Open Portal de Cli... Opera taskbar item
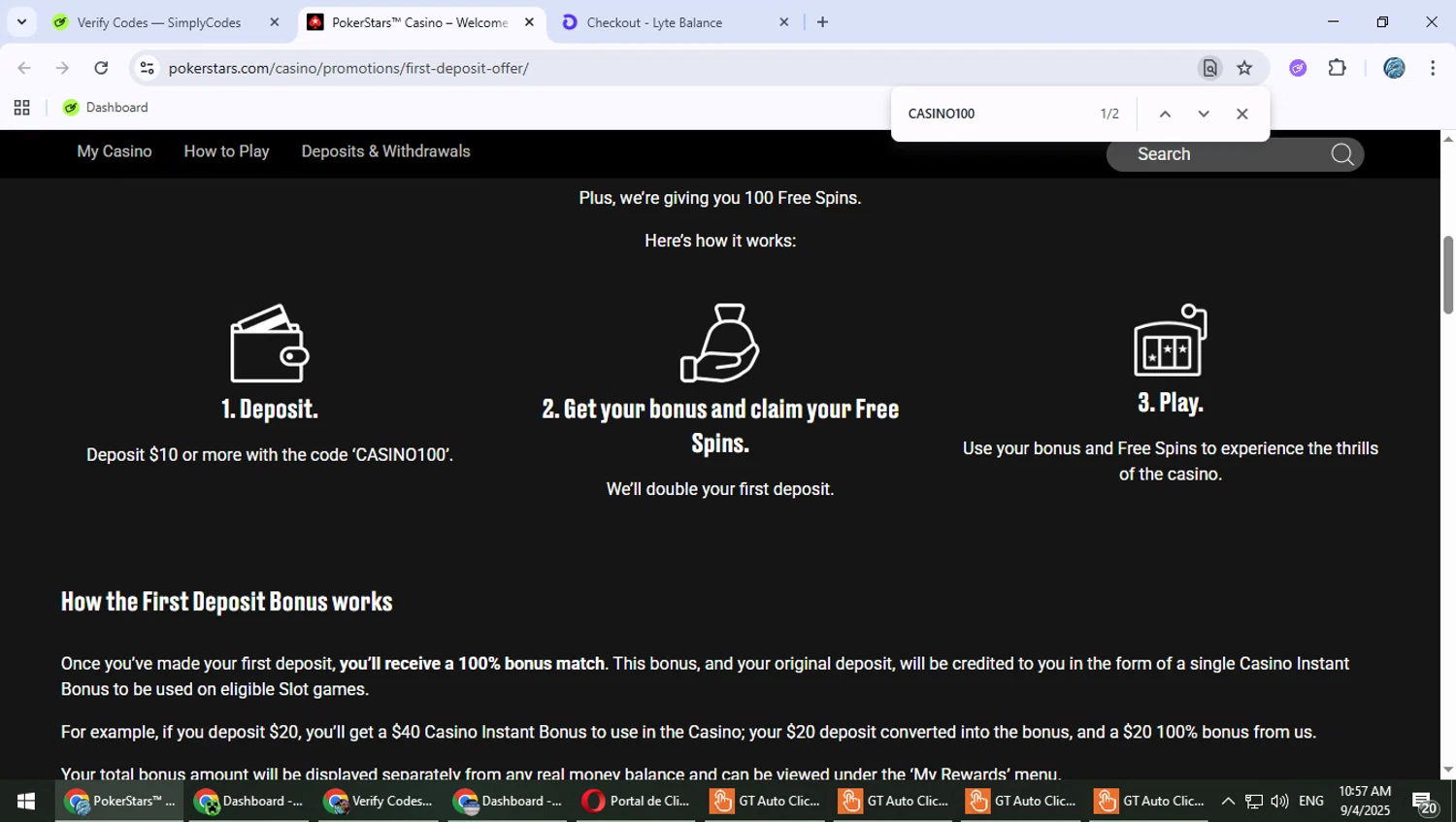Viewport: 1456px width, 822px height. (637, 801)
